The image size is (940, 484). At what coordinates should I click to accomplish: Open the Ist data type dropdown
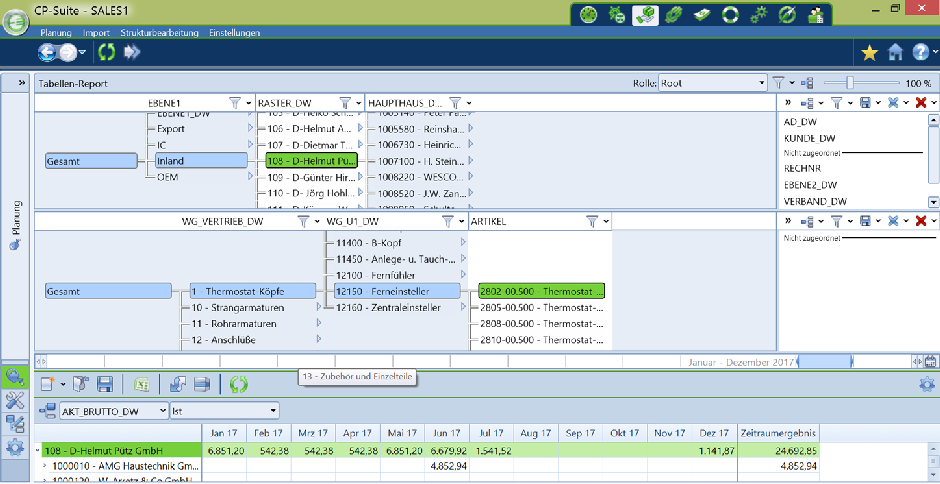(x=225, y=411)
